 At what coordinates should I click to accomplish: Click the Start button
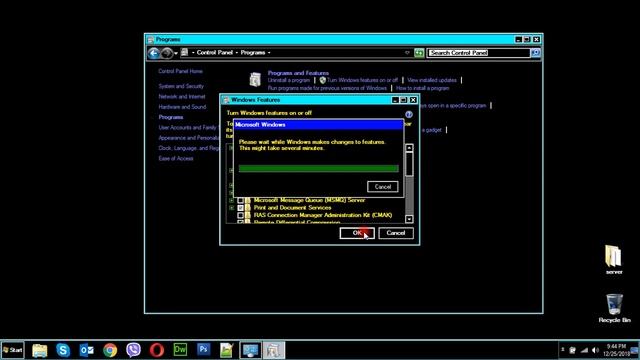(13, 350)
